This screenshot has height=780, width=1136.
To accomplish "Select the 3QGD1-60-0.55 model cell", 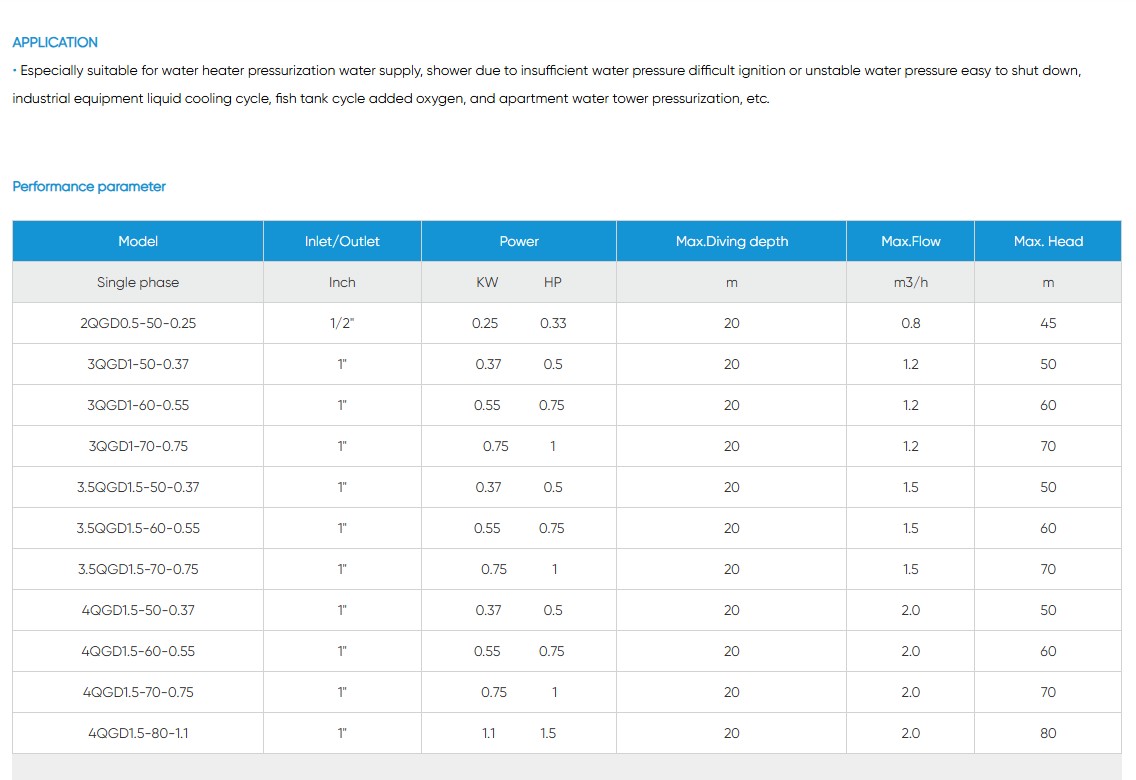I will pyautogui.click(x=138, y=405).
